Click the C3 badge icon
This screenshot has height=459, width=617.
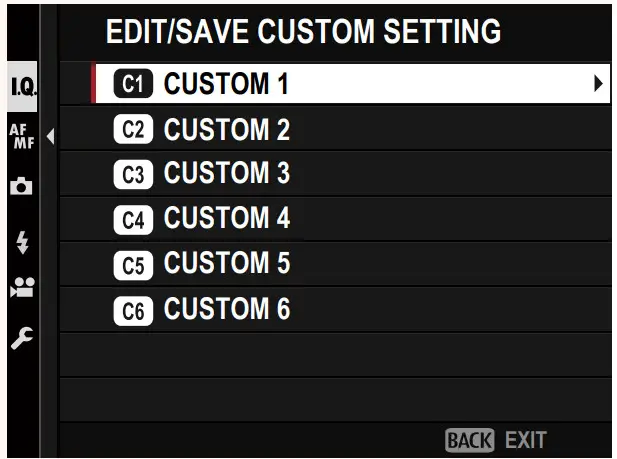point(134,175)
